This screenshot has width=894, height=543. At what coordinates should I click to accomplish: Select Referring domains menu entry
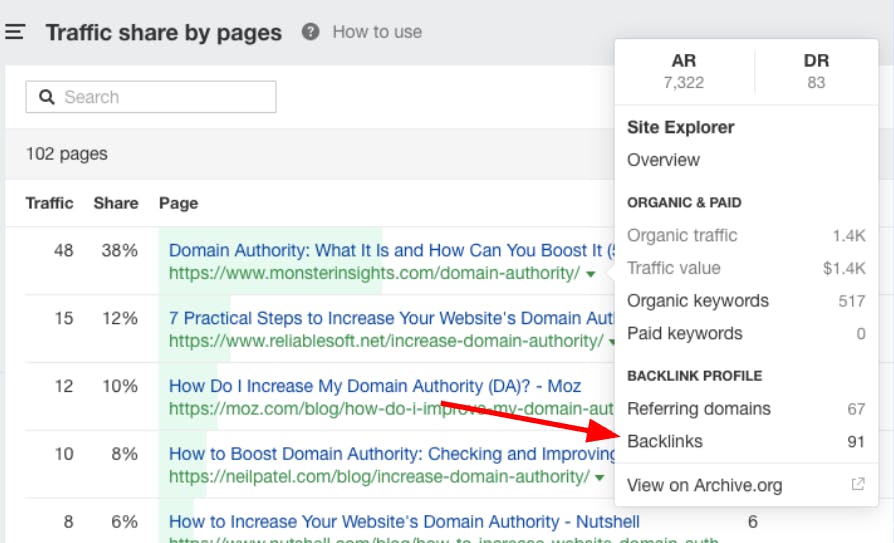[746, 409]
